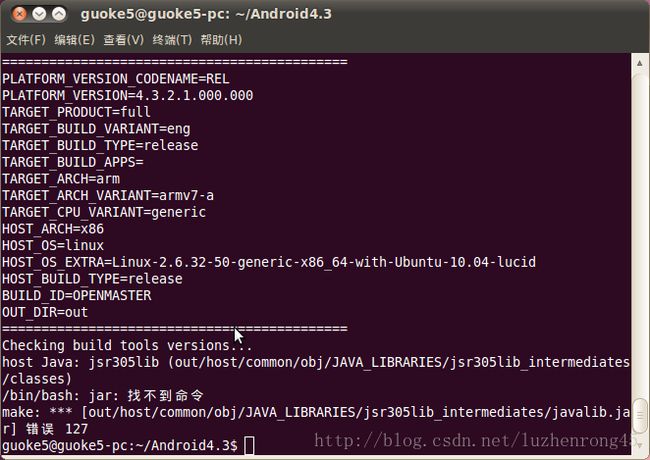Click the 'Checking build tools versions' line
The width and height of the screenshot is (650, 460).
127,345
